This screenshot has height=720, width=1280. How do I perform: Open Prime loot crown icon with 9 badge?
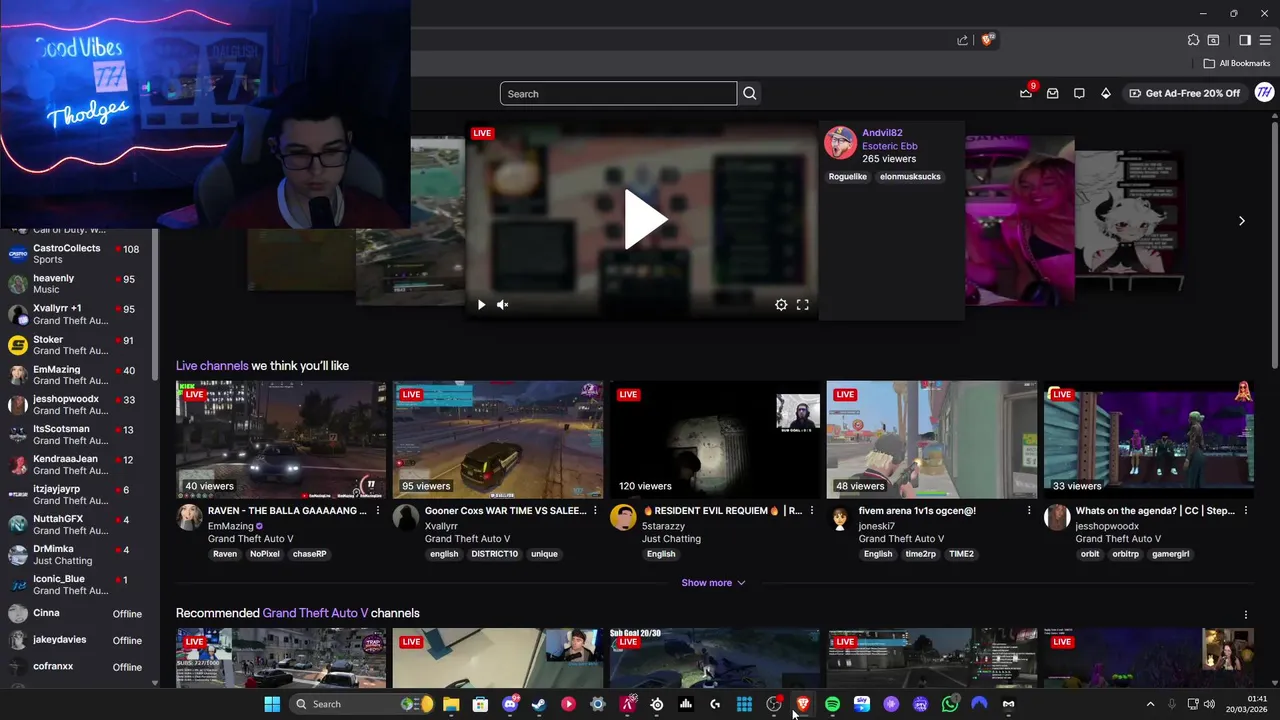tap(1026, 93)
